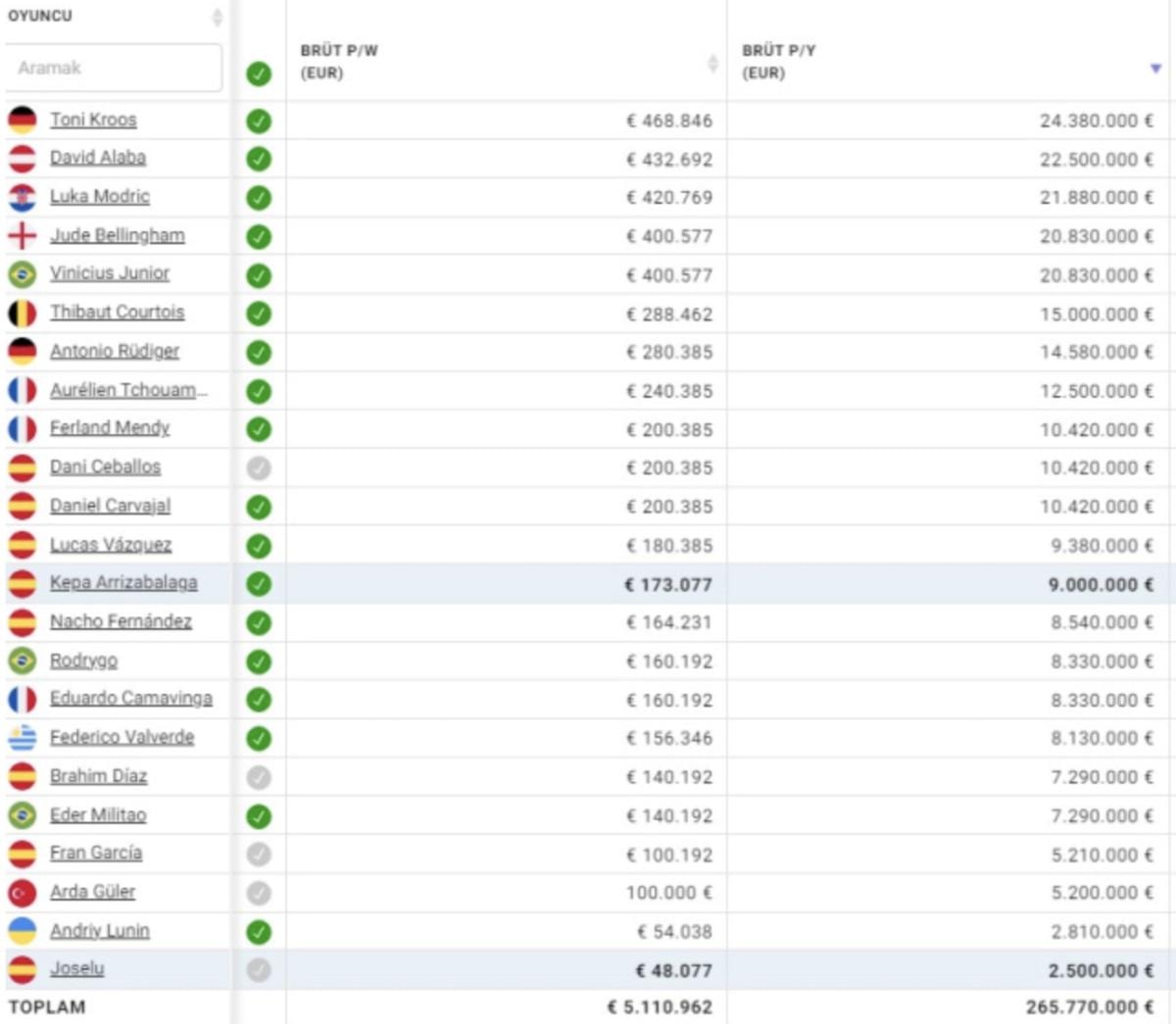
Task: Click the England flag beside Jude Bellingham
Action: pyautogui.click(x=22, y=236)
